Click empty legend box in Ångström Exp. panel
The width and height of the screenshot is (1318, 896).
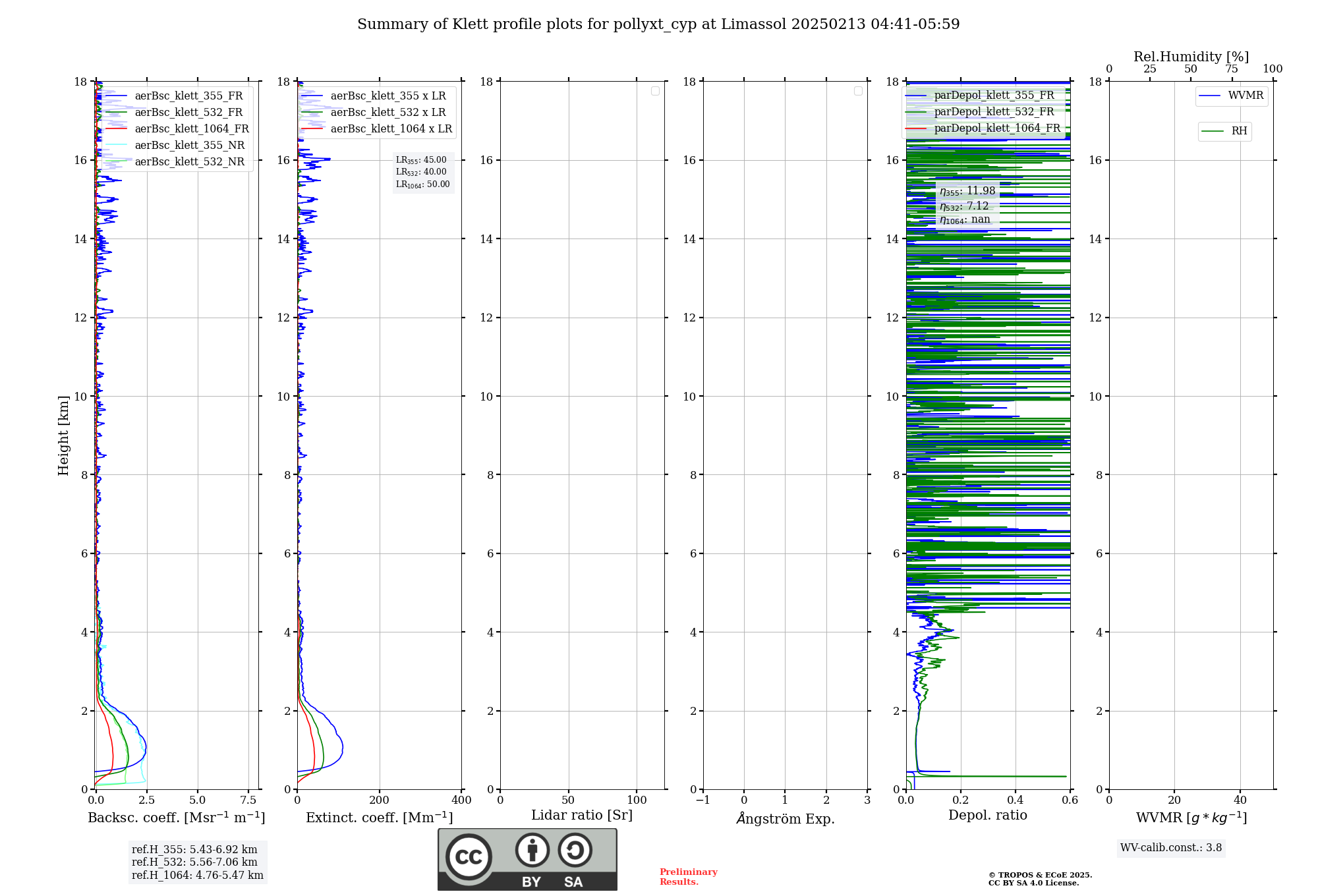point(858,91)
